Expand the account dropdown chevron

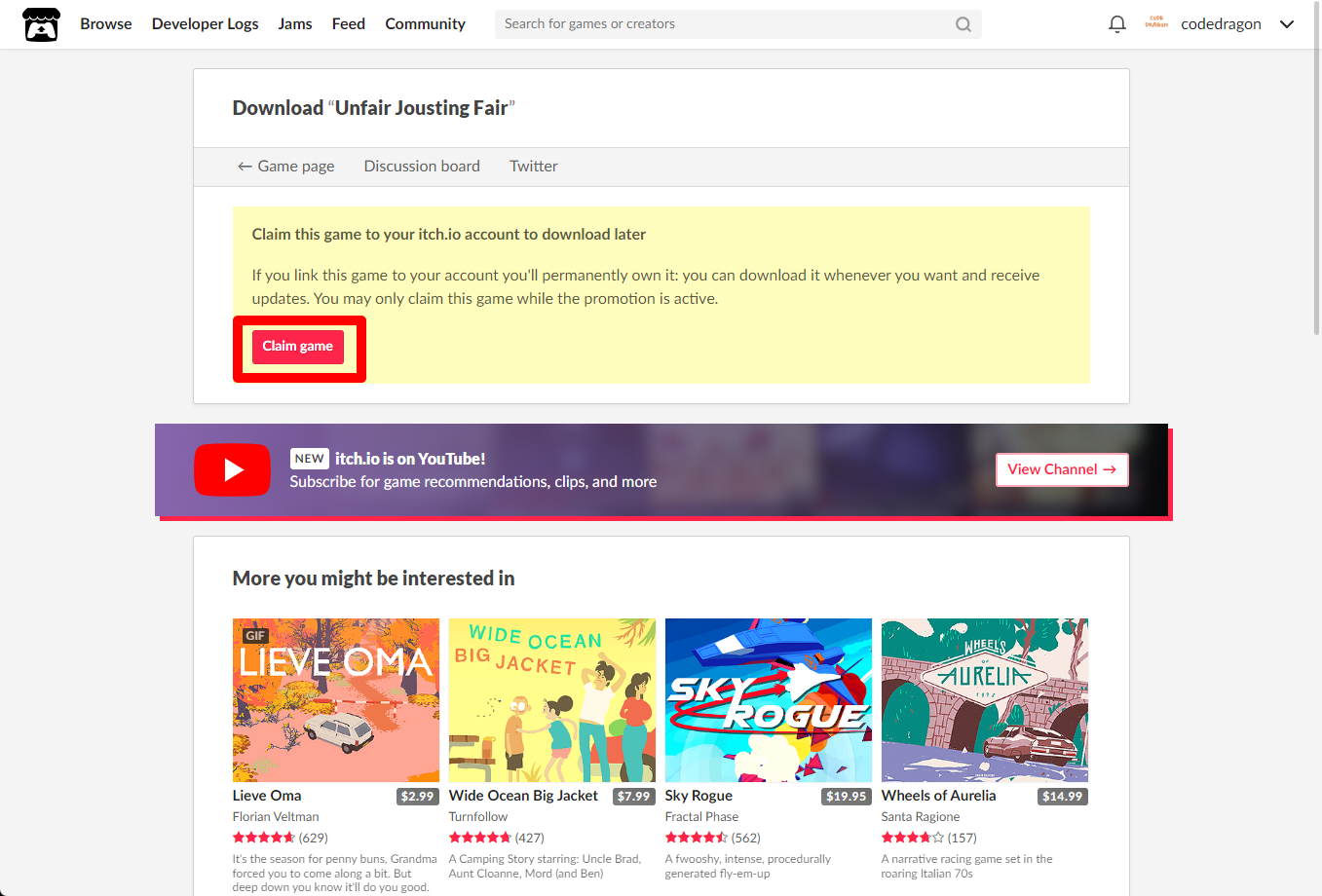pos(1287,24)
